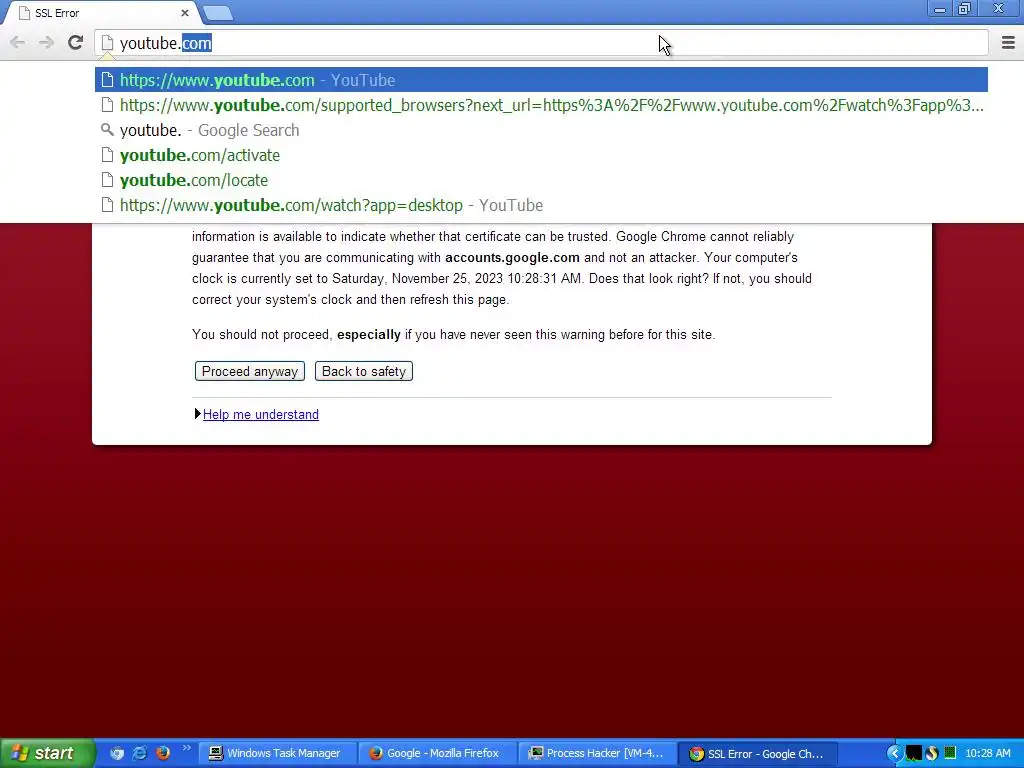
Task: Switch to Windows Task Manager in taskbar
Action: point(278,753)
